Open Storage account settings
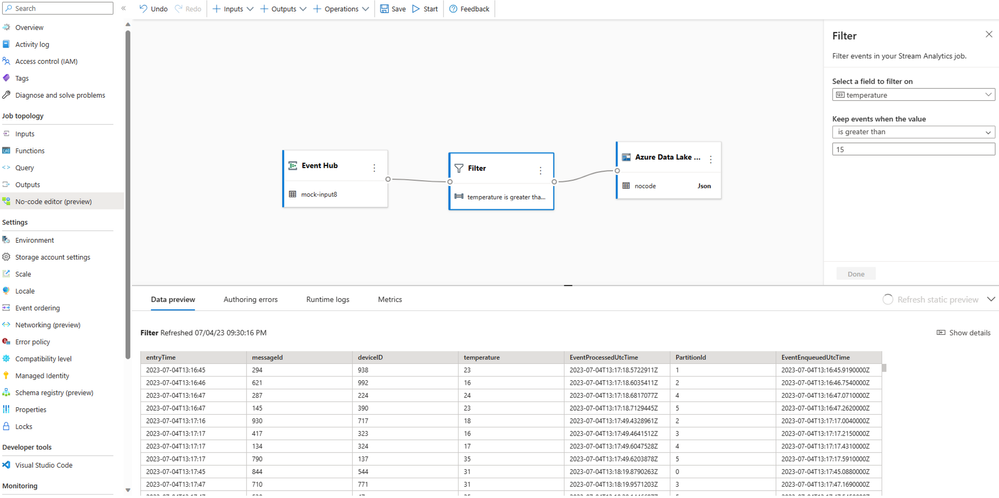The image size is (999, 498). point(52,257)
